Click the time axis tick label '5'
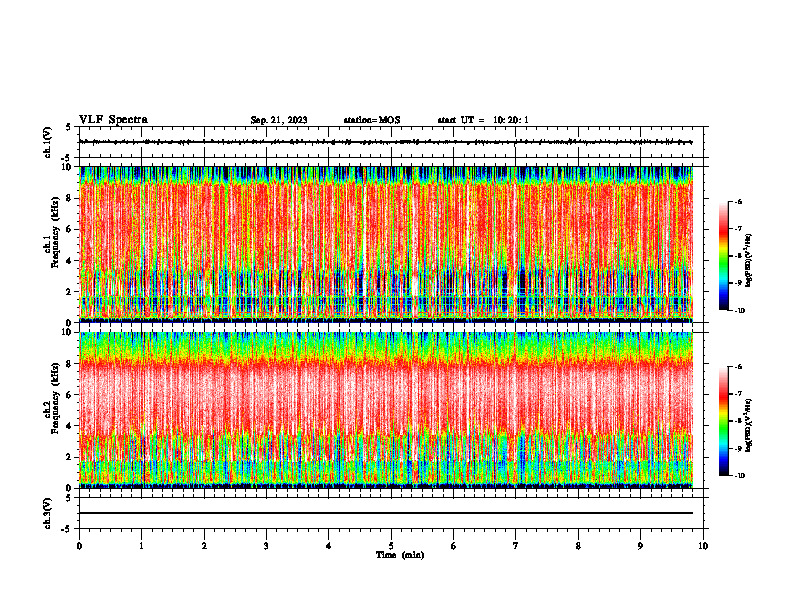792x612 pixels. coord(391,546)
